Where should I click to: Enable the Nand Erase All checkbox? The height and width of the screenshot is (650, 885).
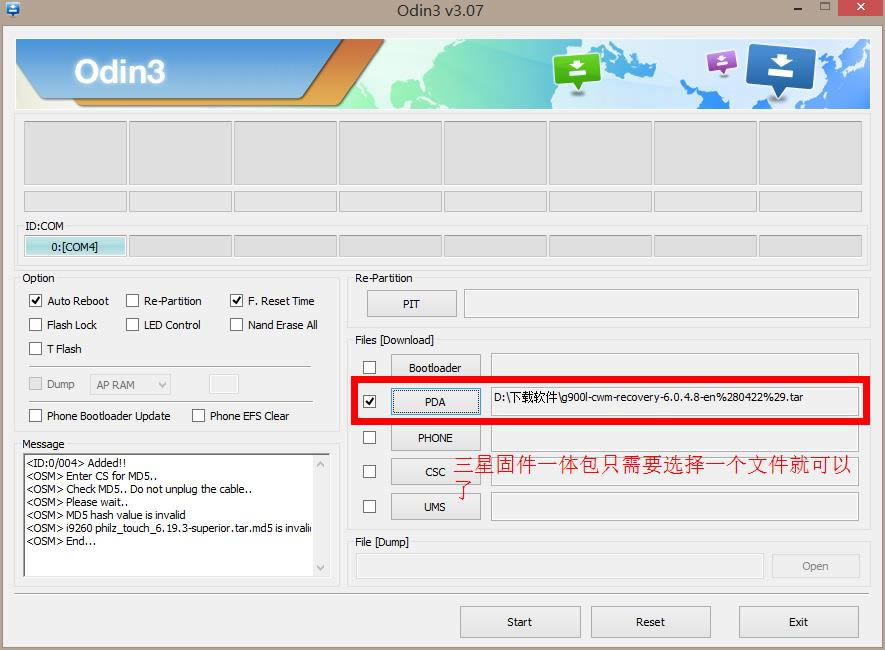tap(237, 325)
